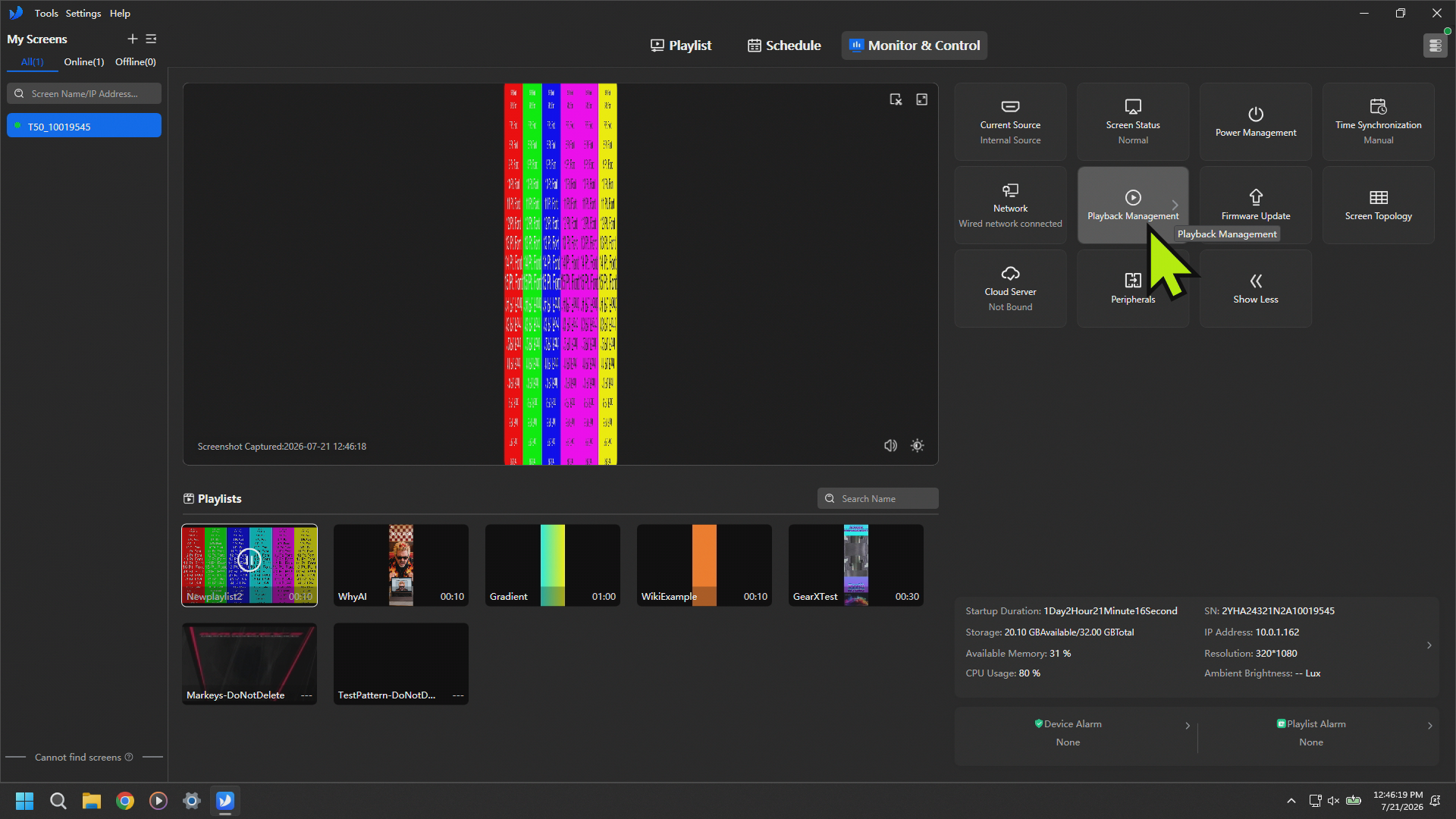Viewport: 1456px width, 819px height.
Task: Open the Time Synchronization settings
Action: (1379, 121)
